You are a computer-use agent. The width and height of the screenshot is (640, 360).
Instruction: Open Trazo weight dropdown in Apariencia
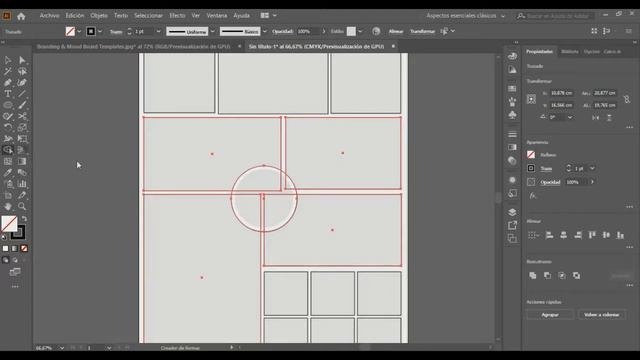point(592,168)
